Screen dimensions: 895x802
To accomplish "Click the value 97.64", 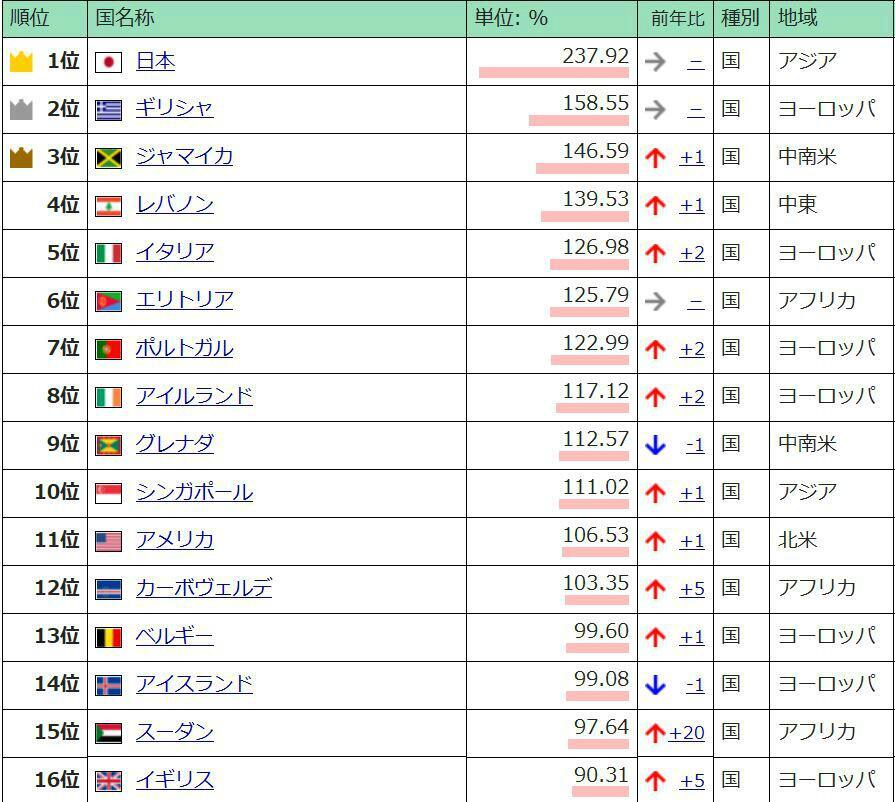I will [601, 727].
